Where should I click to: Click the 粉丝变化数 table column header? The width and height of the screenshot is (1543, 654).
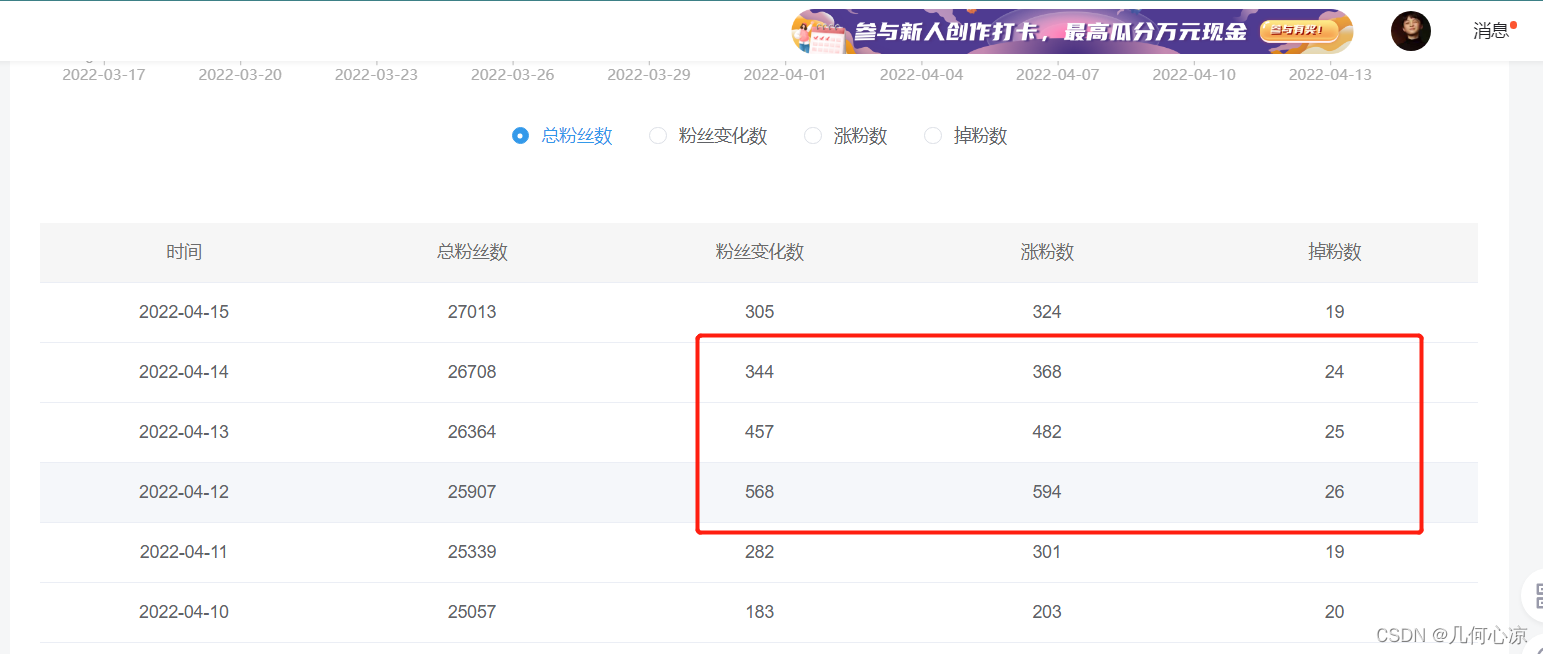click(760, 252)
